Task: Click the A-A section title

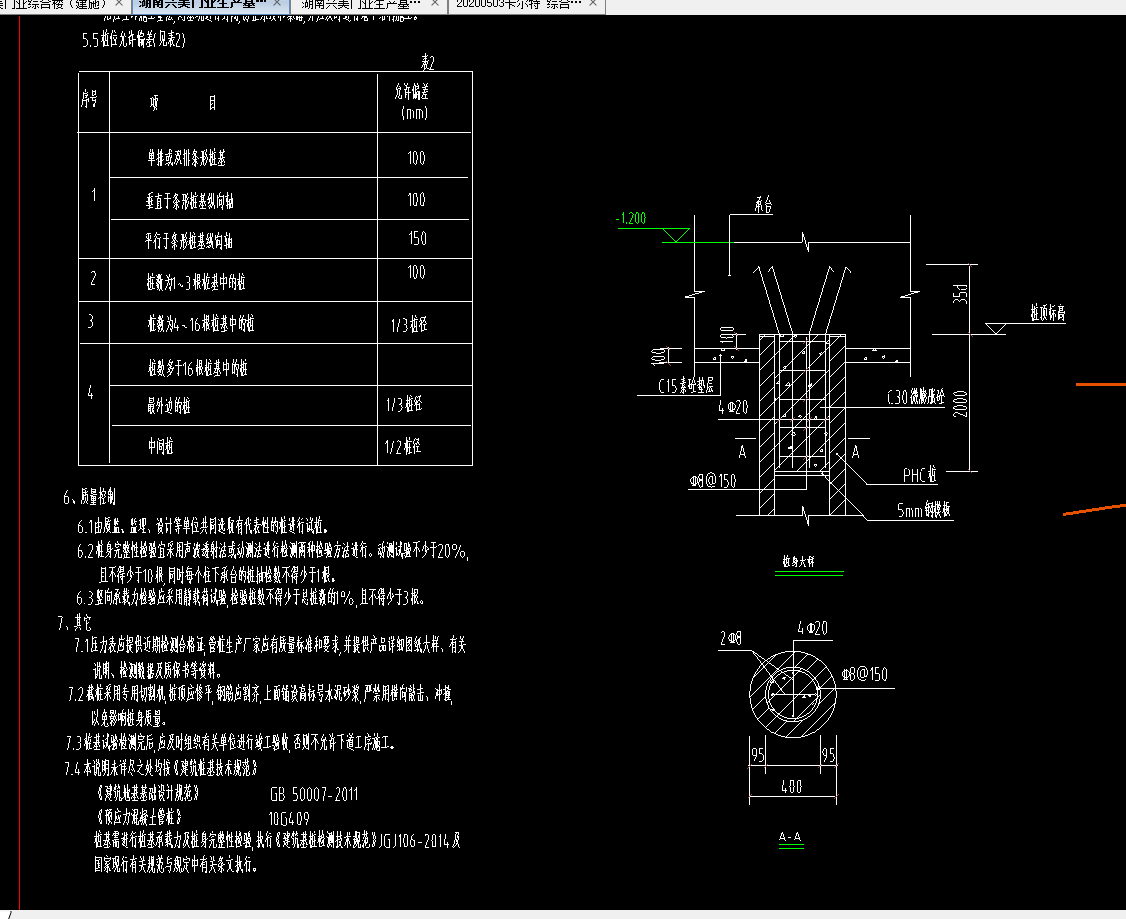Action: [790, 837]
